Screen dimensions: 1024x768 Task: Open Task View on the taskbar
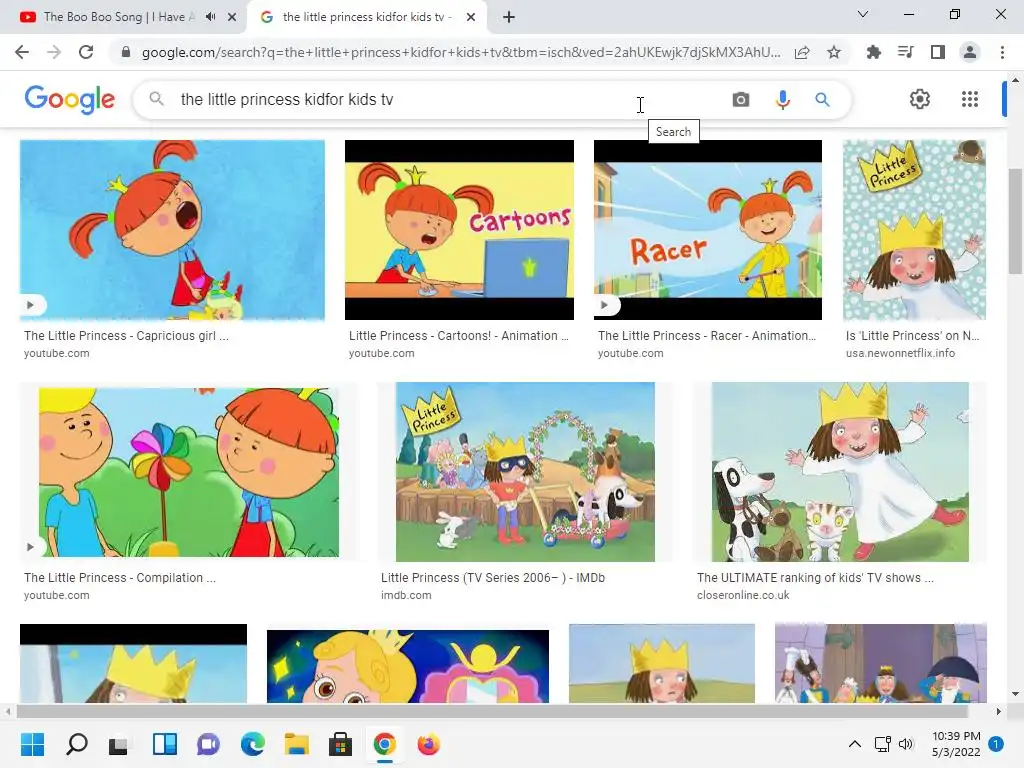119,744
